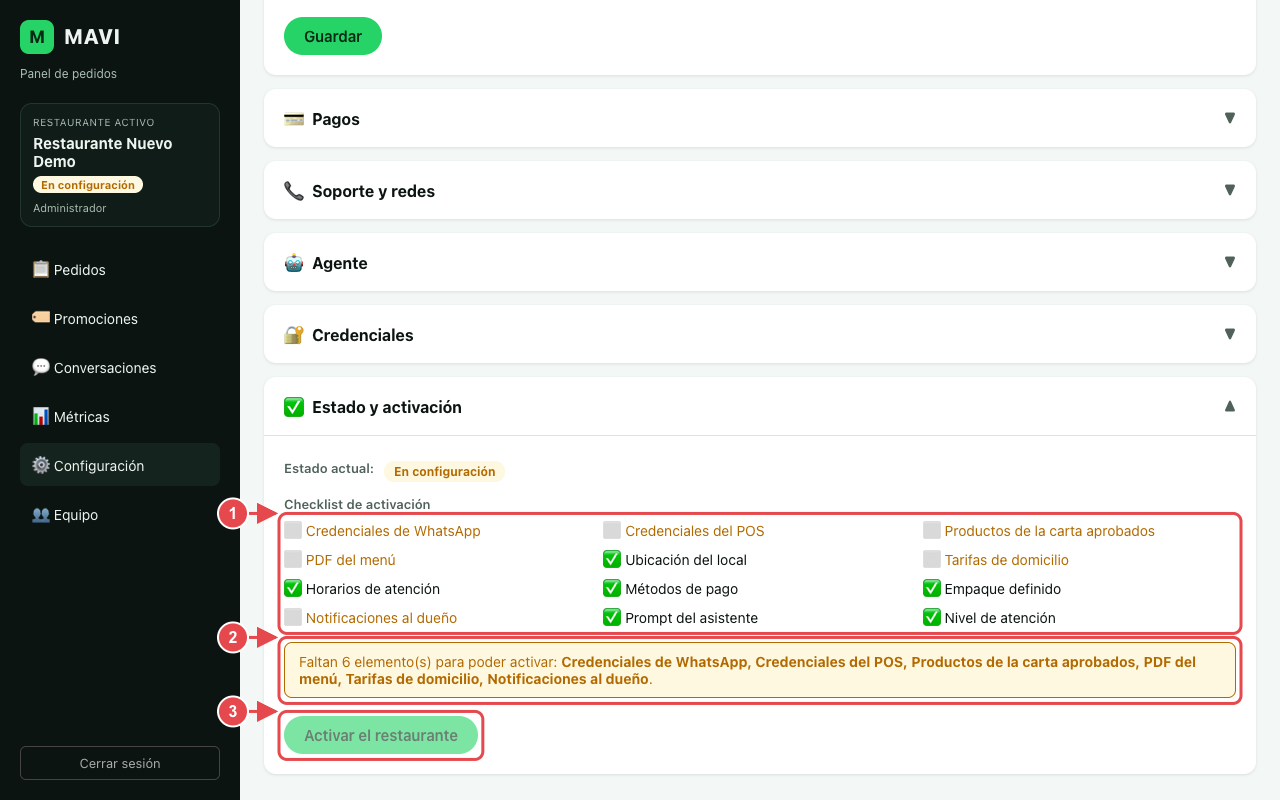The height and width of the screenshot is (800, 1280).
Task: Click green check icon in Estado y activación
Action: pos(294,407)
